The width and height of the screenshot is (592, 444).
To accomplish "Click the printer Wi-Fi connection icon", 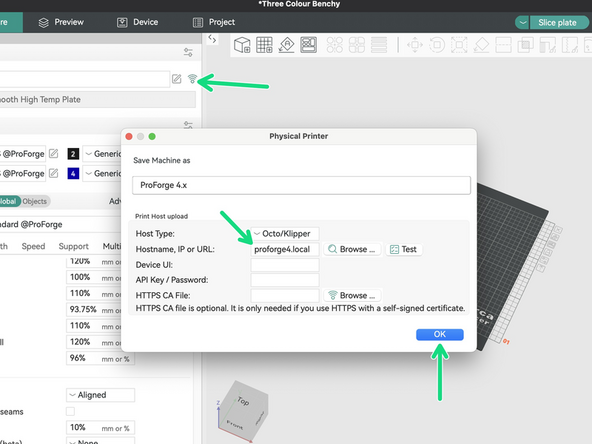I will (192, 79).
